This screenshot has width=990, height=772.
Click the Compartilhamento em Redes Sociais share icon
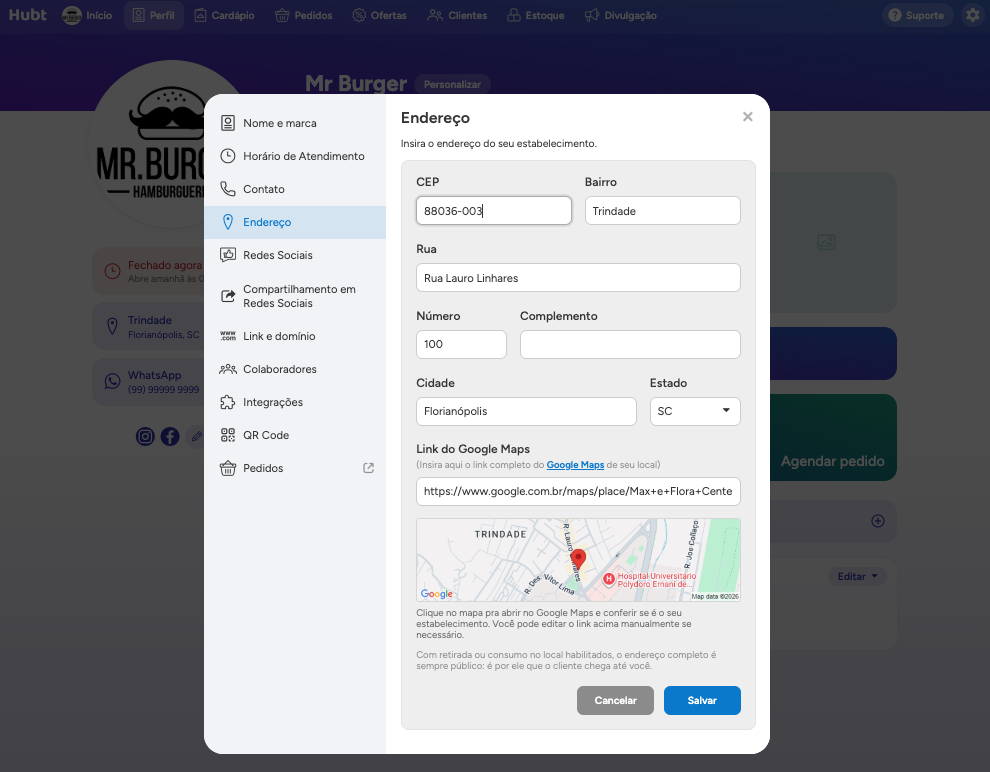[227, 296]
